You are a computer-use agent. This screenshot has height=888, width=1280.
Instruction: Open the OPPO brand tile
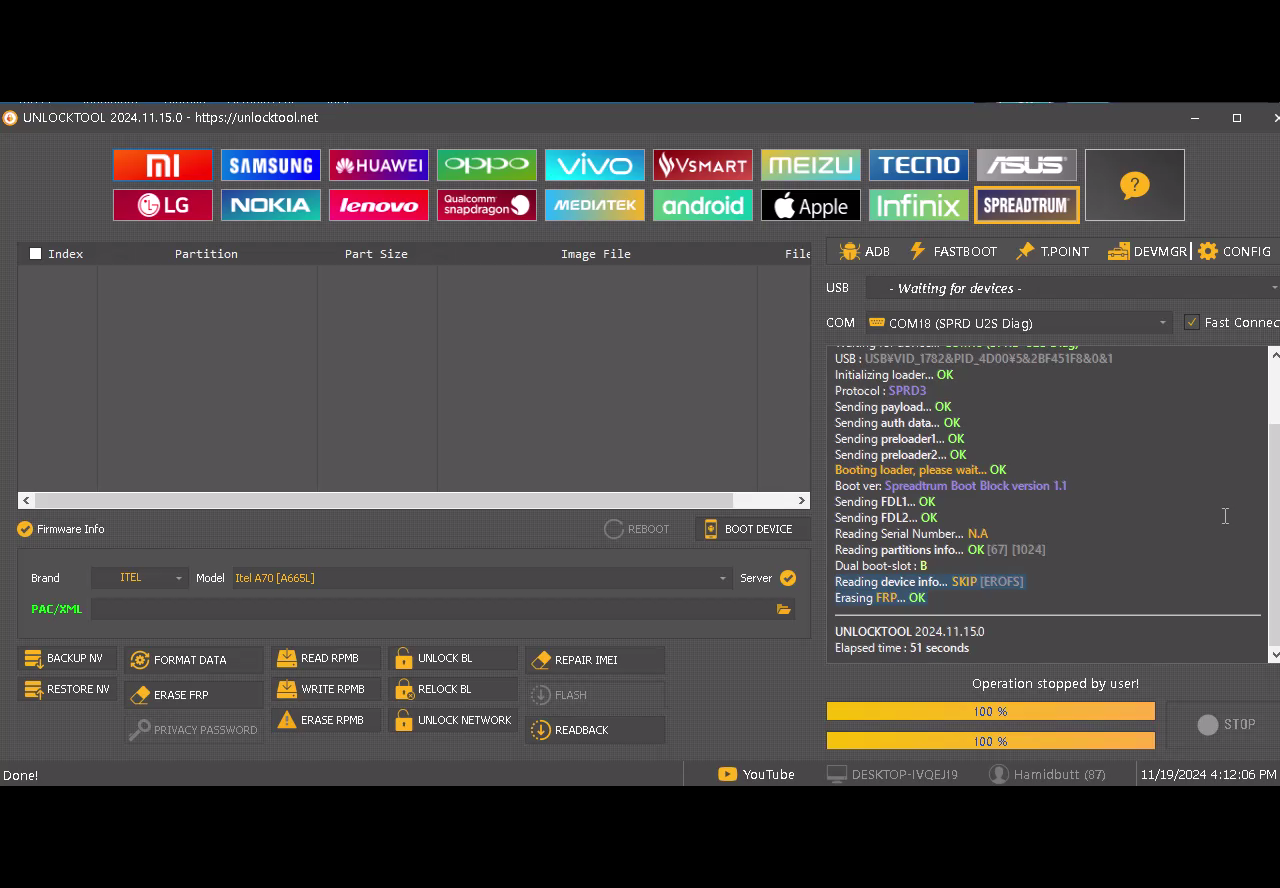click(x=486, y=165)
